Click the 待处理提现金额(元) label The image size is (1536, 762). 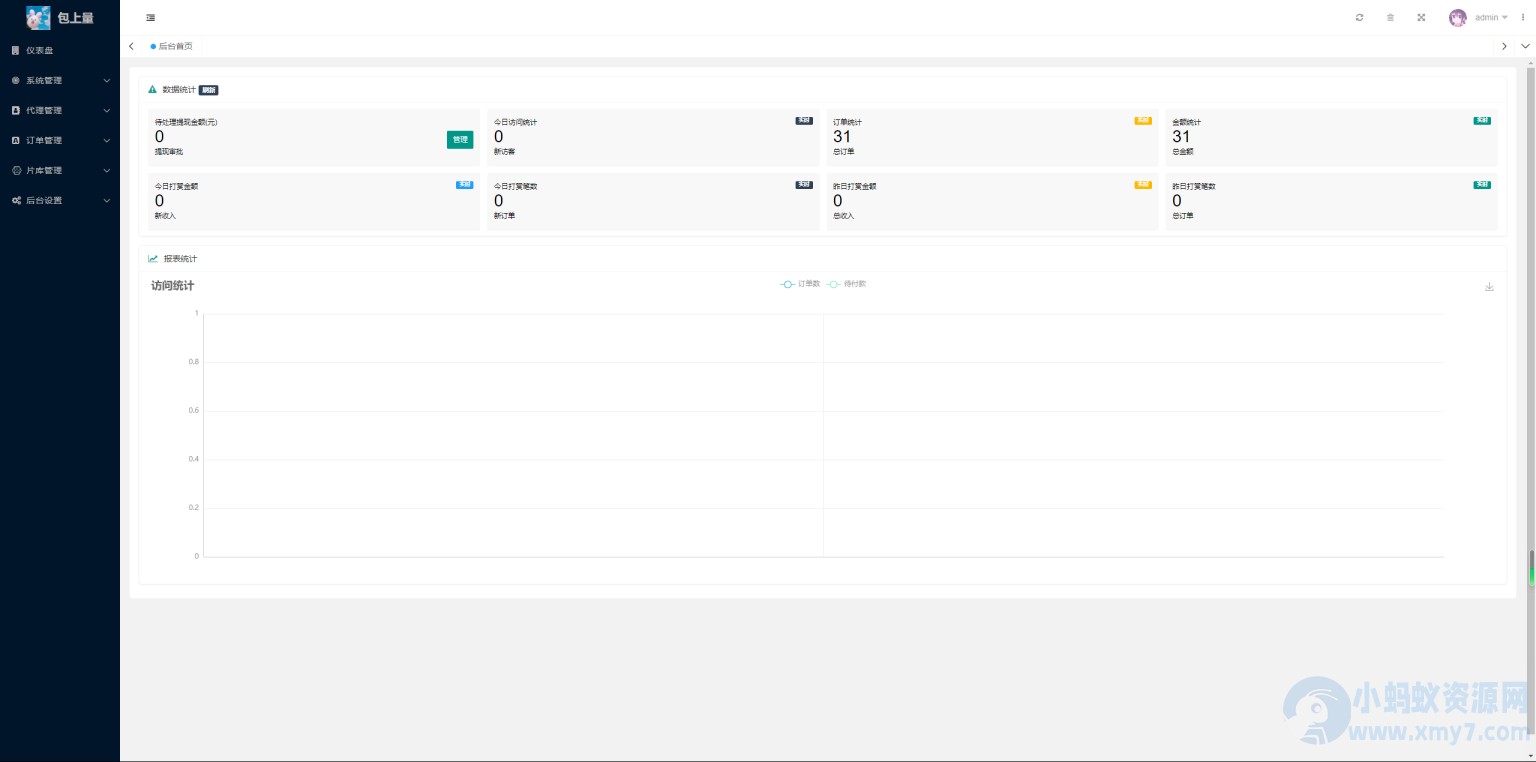tap(186, 122)
